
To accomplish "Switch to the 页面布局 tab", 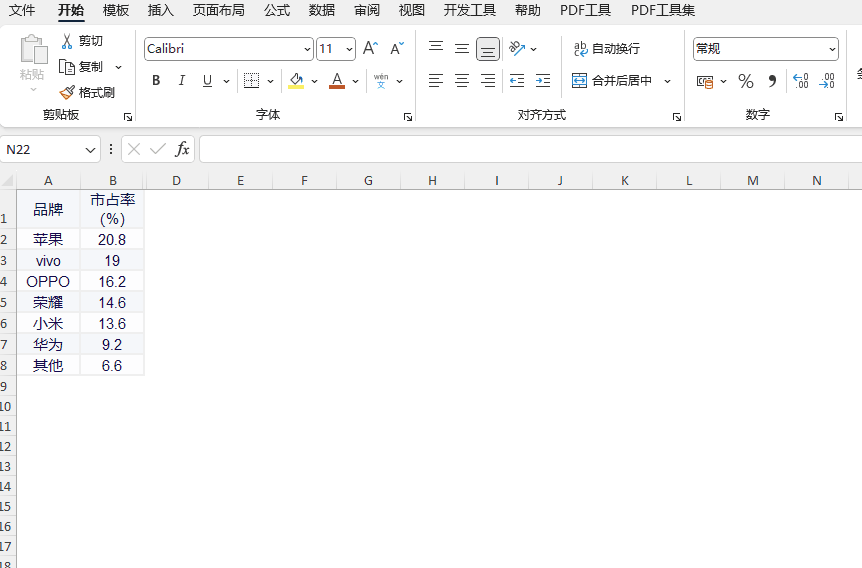I will click(218, 10).
